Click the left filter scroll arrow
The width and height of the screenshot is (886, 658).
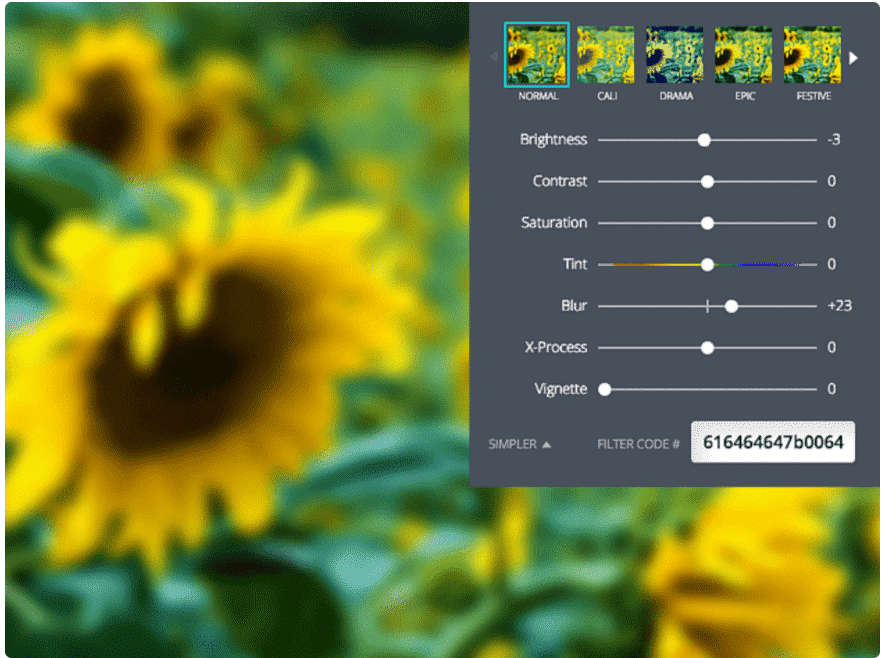[x=494, y=57]
